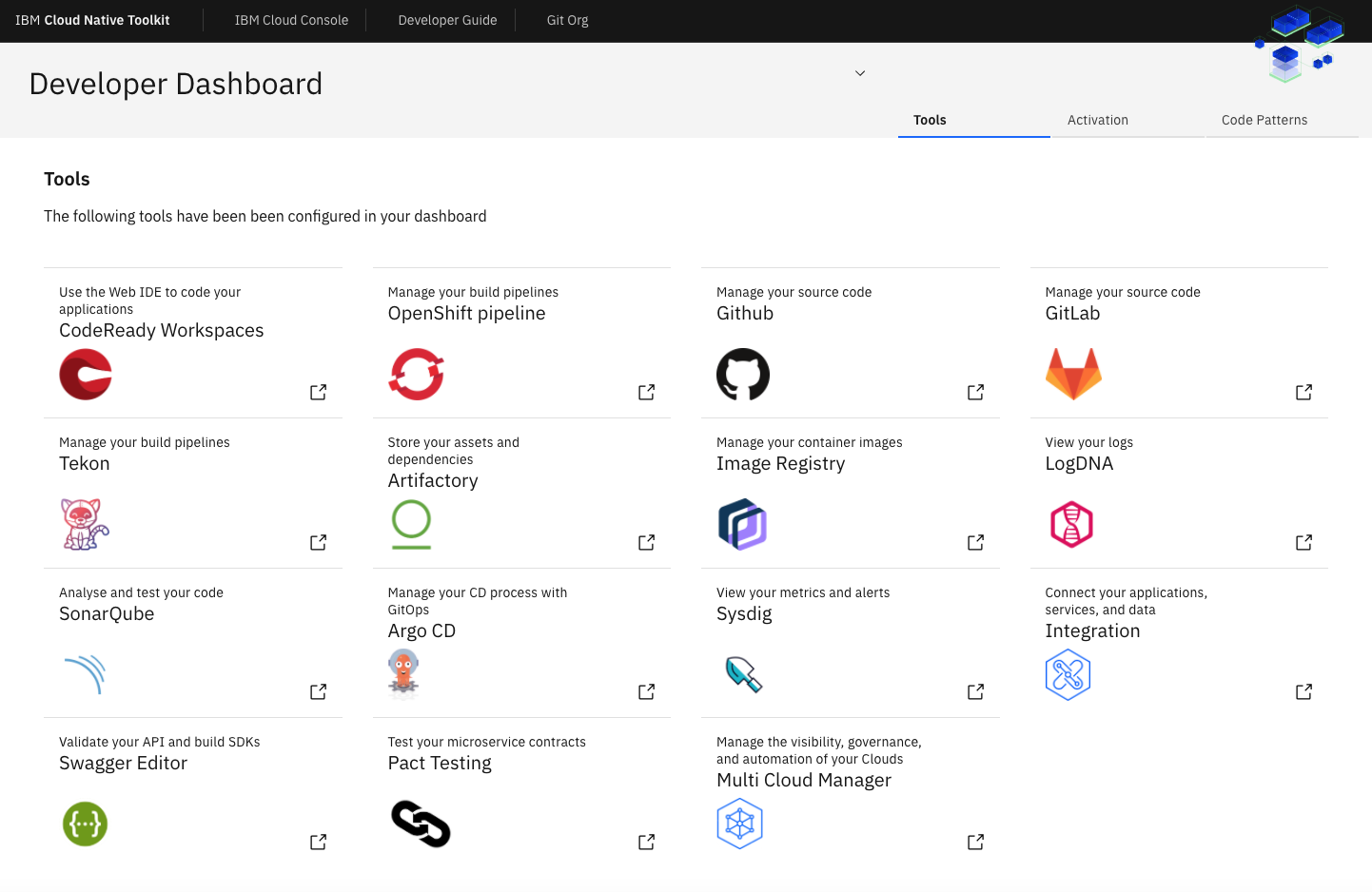Click the OpenShift pipeline logo
The image size is (1372, 892).
pos(417,374)
